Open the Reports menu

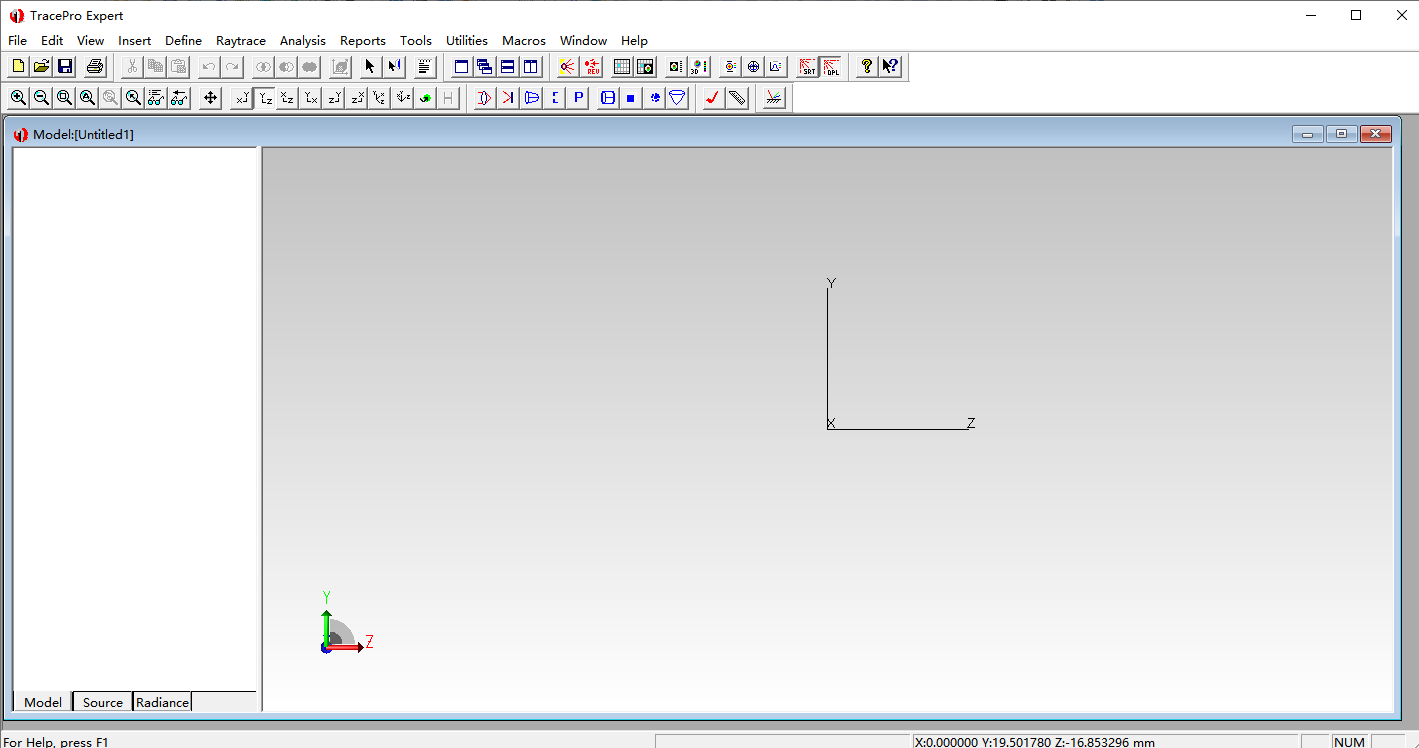362,41
